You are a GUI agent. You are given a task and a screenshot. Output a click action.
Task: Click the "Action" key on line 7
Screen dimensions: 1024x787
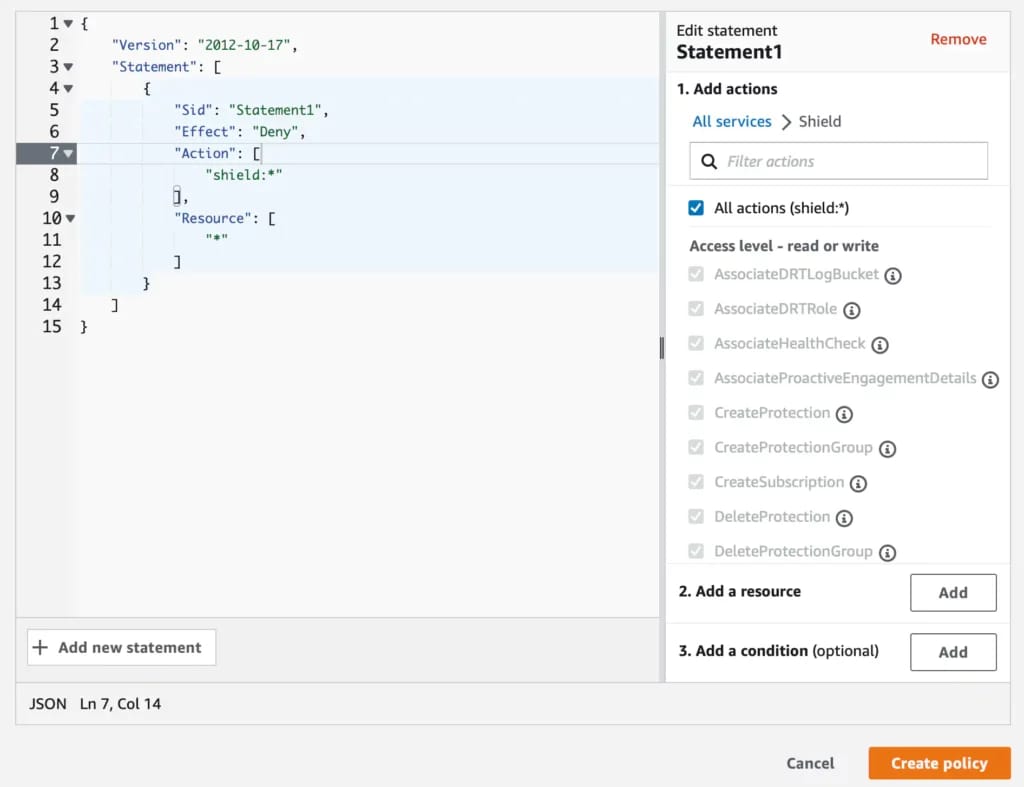click(x=205, y=153)
